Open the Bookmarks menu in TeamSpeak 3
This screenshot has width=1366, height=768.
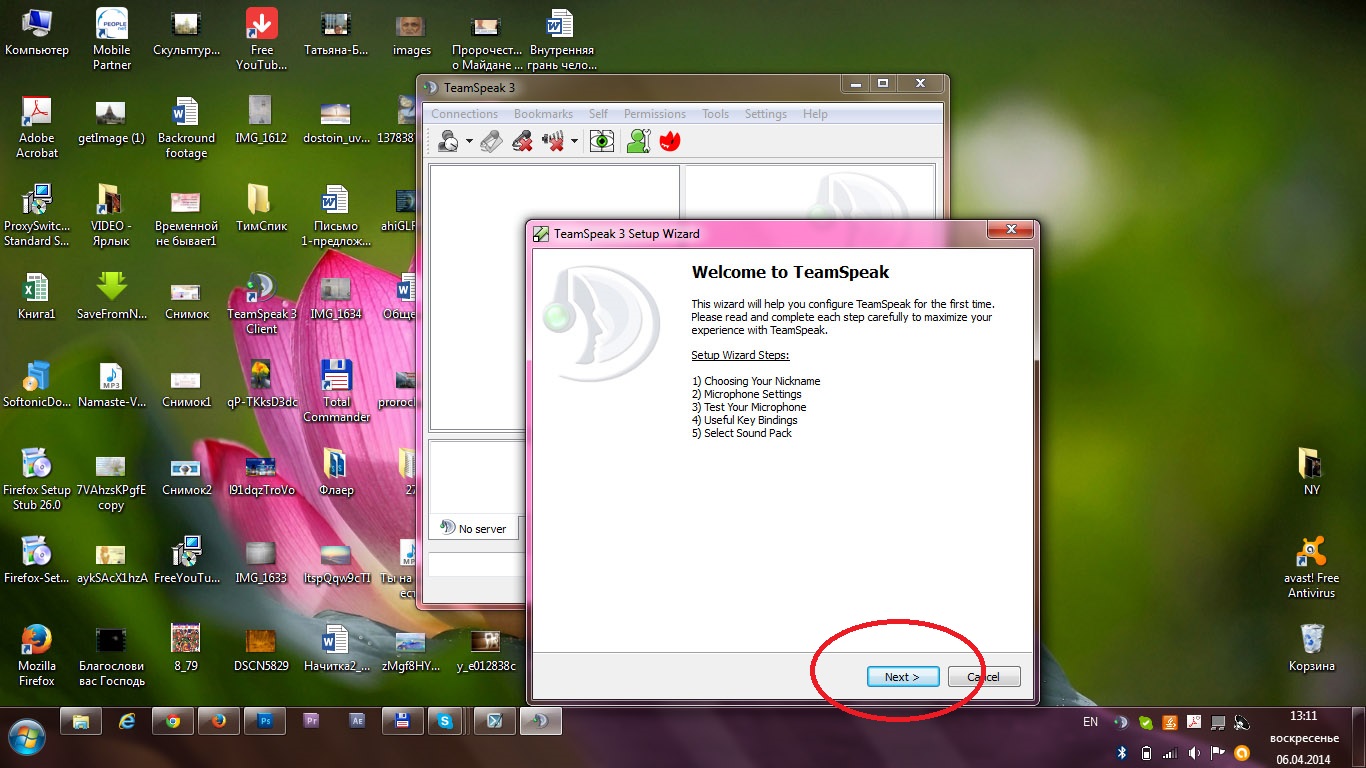[543, 114]
